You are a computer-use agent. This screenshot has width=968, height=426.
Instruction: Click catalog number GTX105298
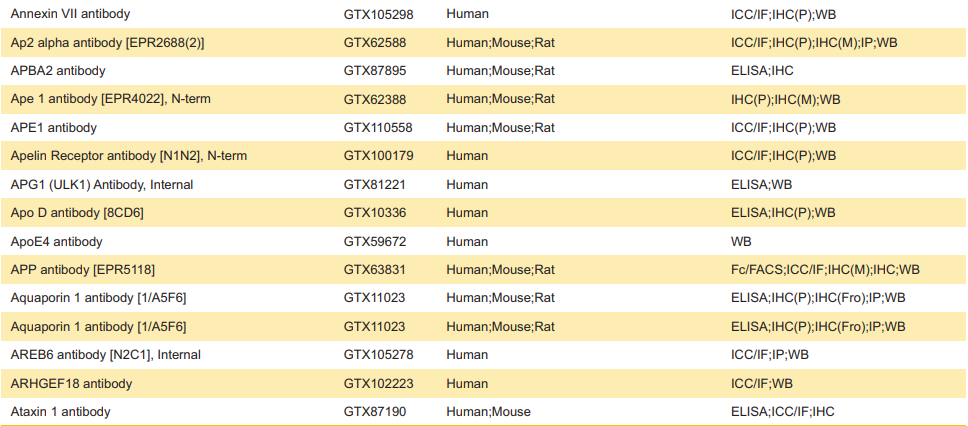[378, 14]
